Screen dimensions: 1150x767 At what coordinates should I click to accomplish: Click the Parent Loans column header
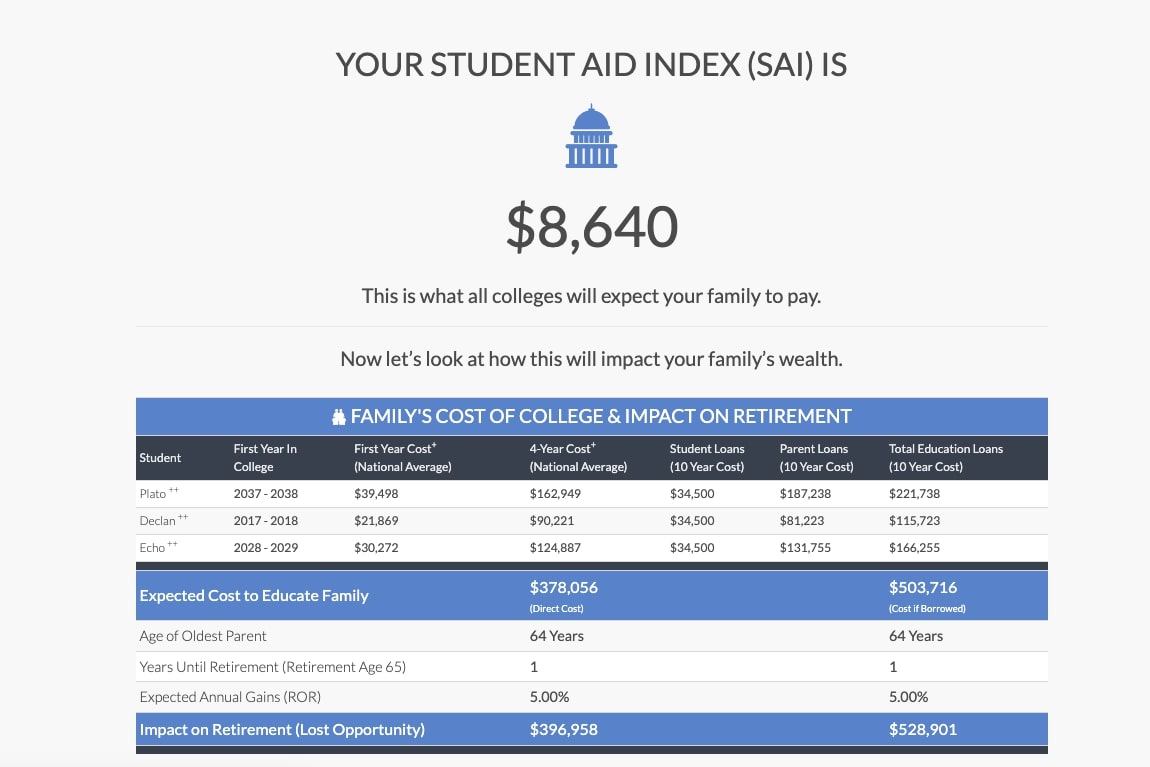coord(816,458)
